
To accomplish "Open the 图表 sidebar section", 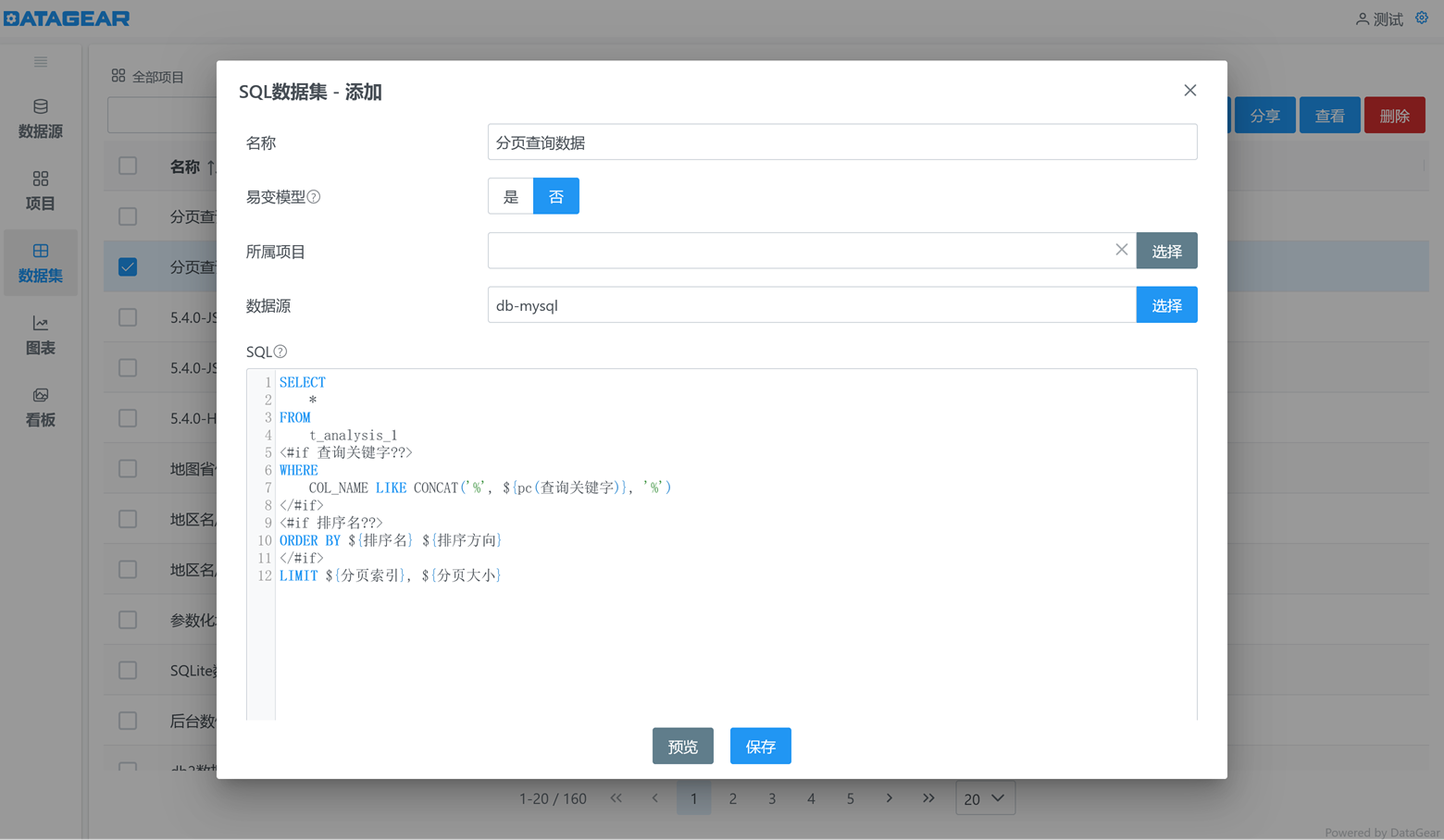I will (41, 335).
